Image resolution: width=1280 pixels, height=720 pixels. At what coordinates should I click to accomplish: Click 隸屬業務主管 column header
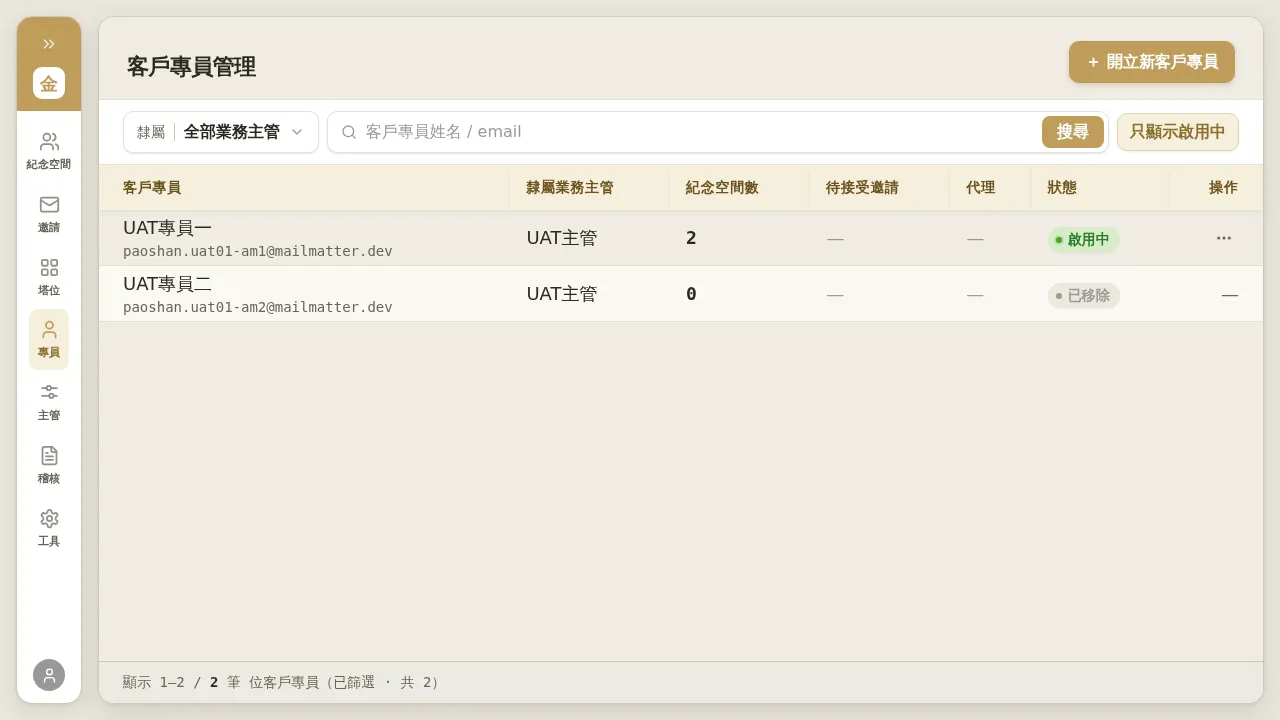pyautogui.click(x=570, y=188)
